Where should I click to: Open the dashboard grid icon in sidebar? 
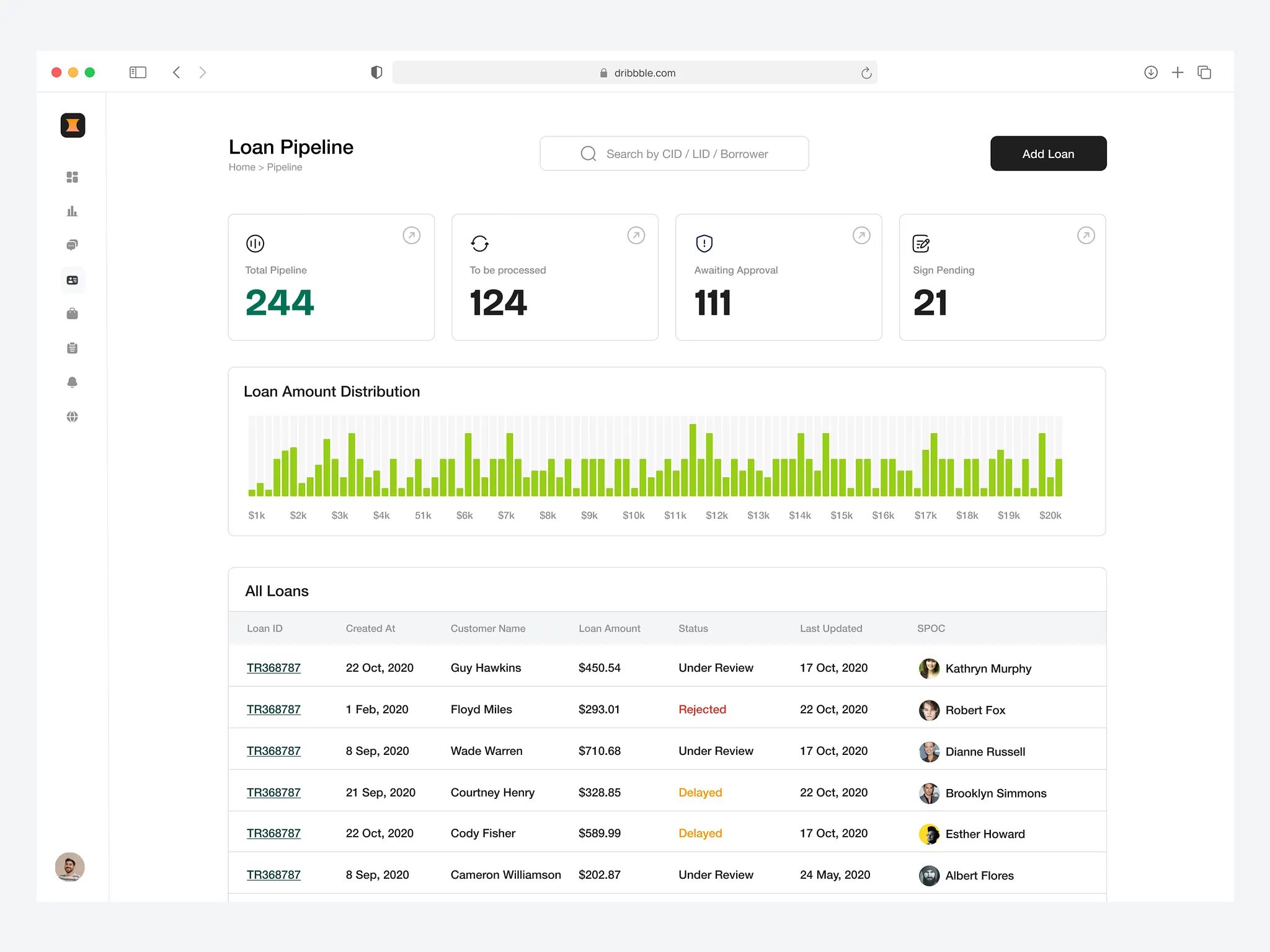pos(73,177)
